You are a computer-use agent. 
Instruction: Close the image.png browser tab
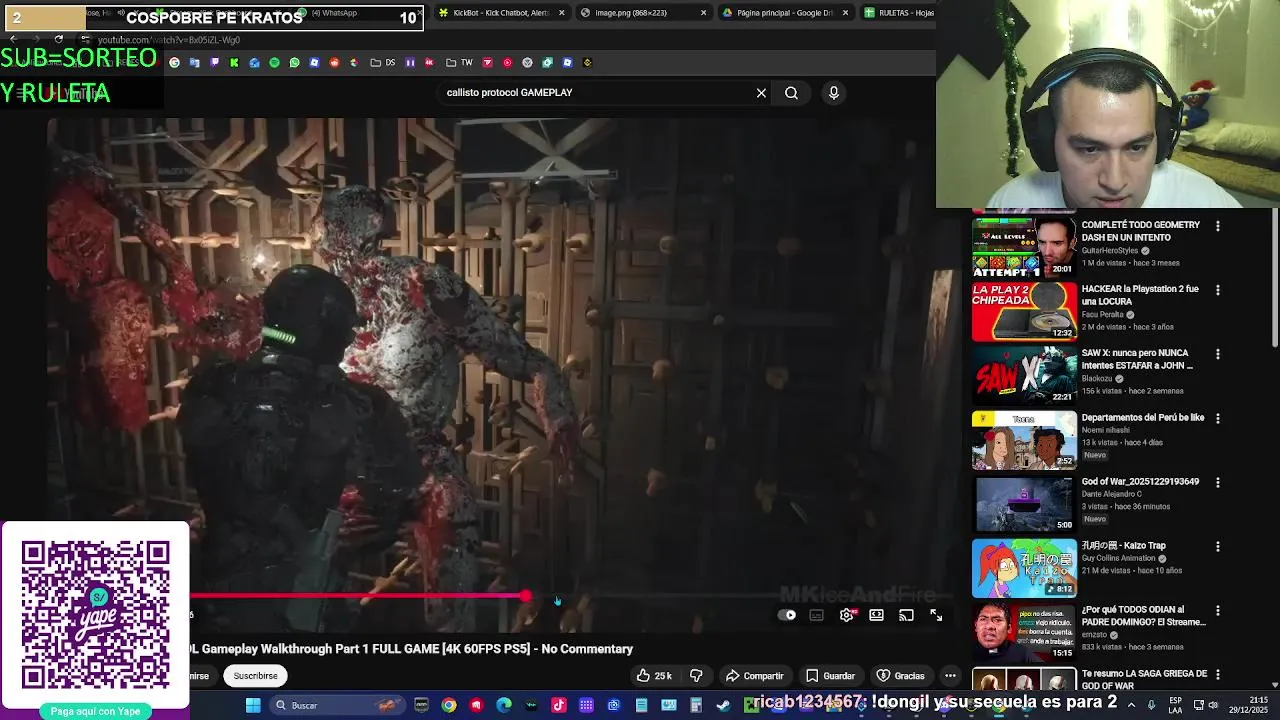(703, 13)
